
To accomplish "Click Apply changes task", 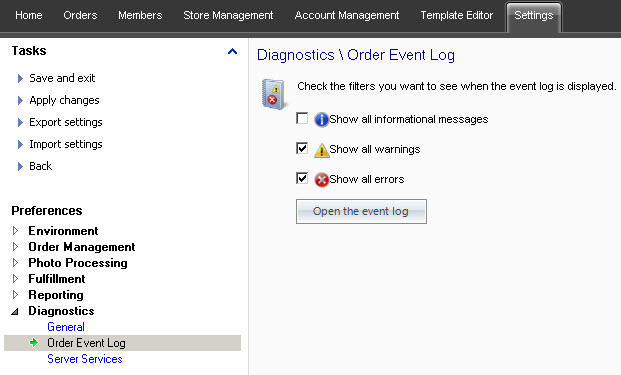I will pos(64,101).
